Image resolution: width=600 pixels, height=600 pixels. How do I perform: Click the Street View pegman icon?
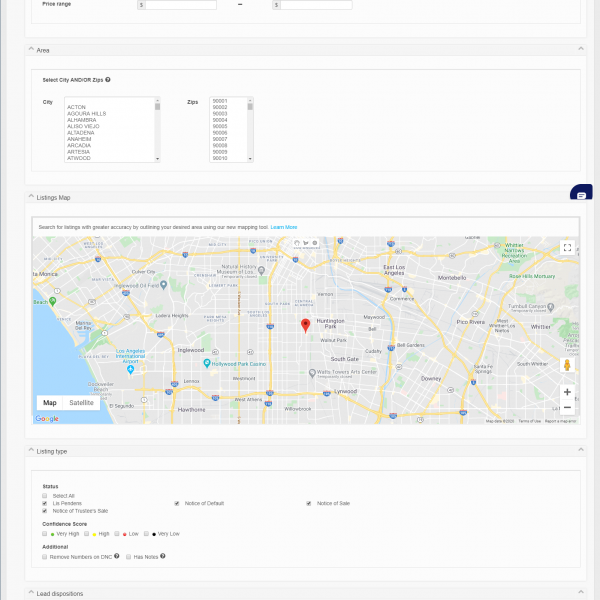(567, 366)
